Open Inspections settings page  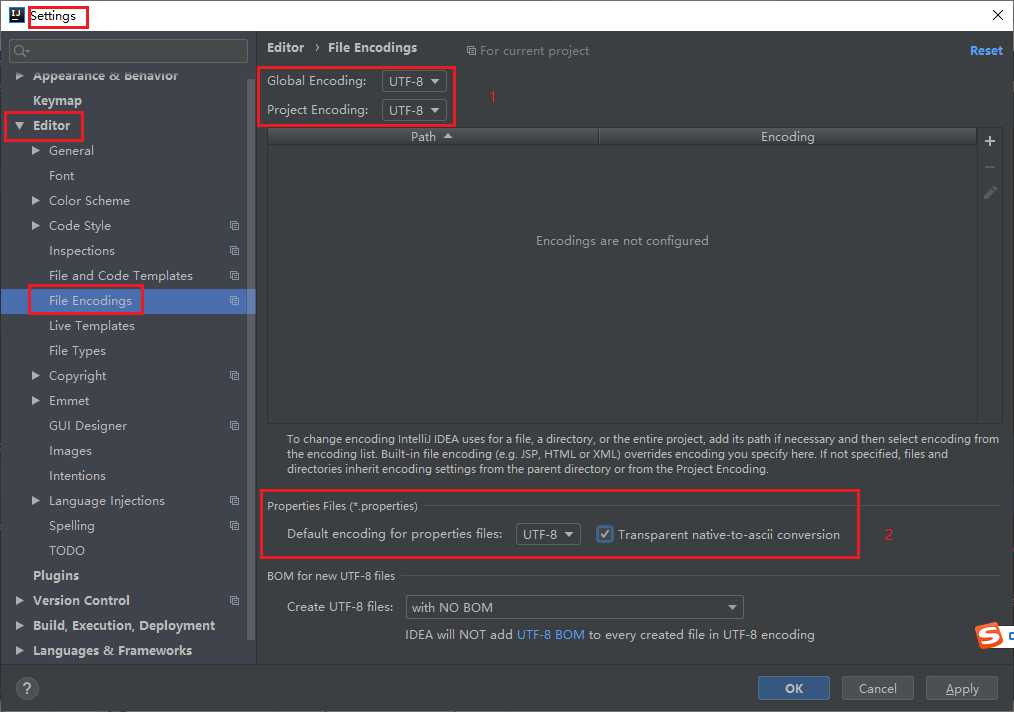81,250
